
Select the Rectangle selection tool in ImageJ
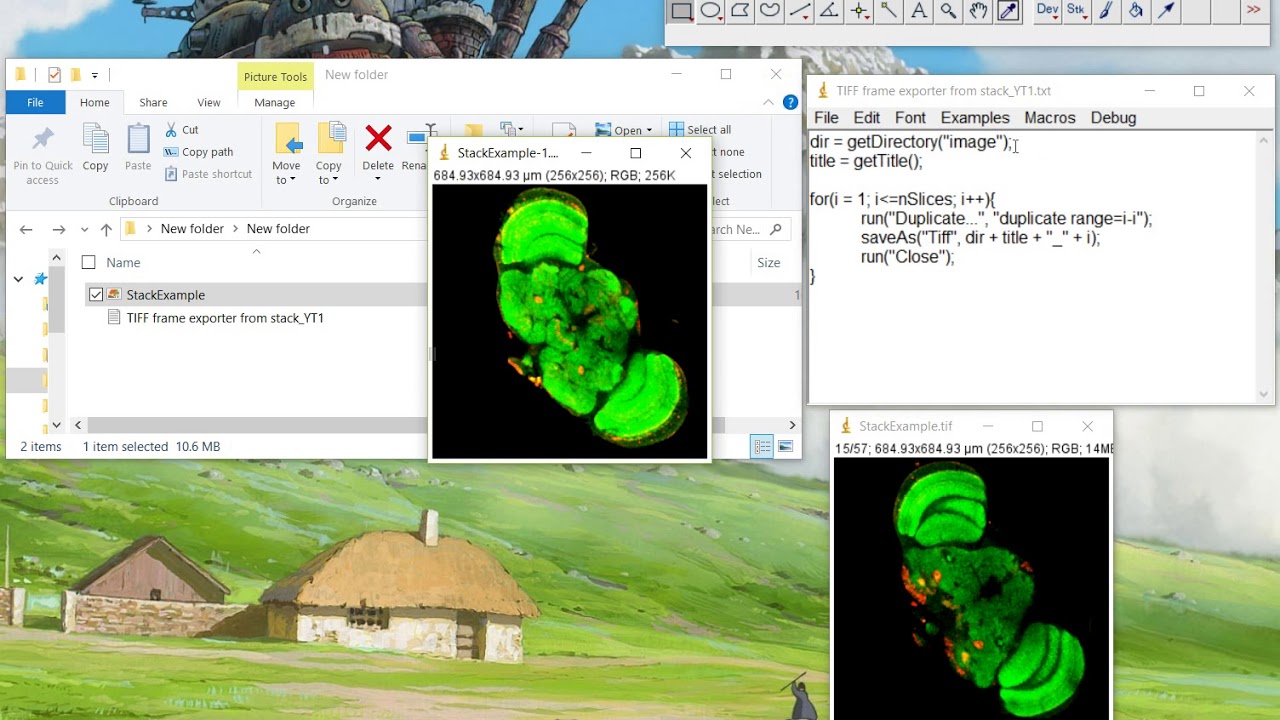681,11
